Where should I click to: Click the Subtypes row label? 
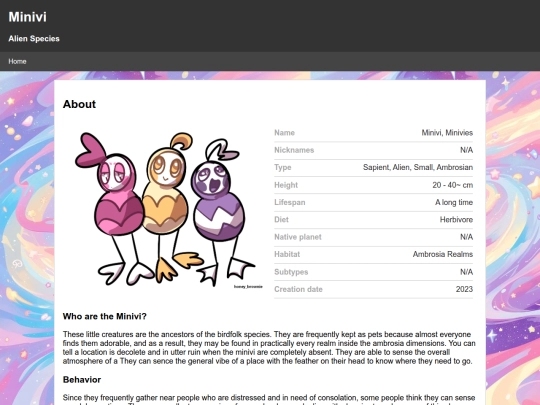291,272
